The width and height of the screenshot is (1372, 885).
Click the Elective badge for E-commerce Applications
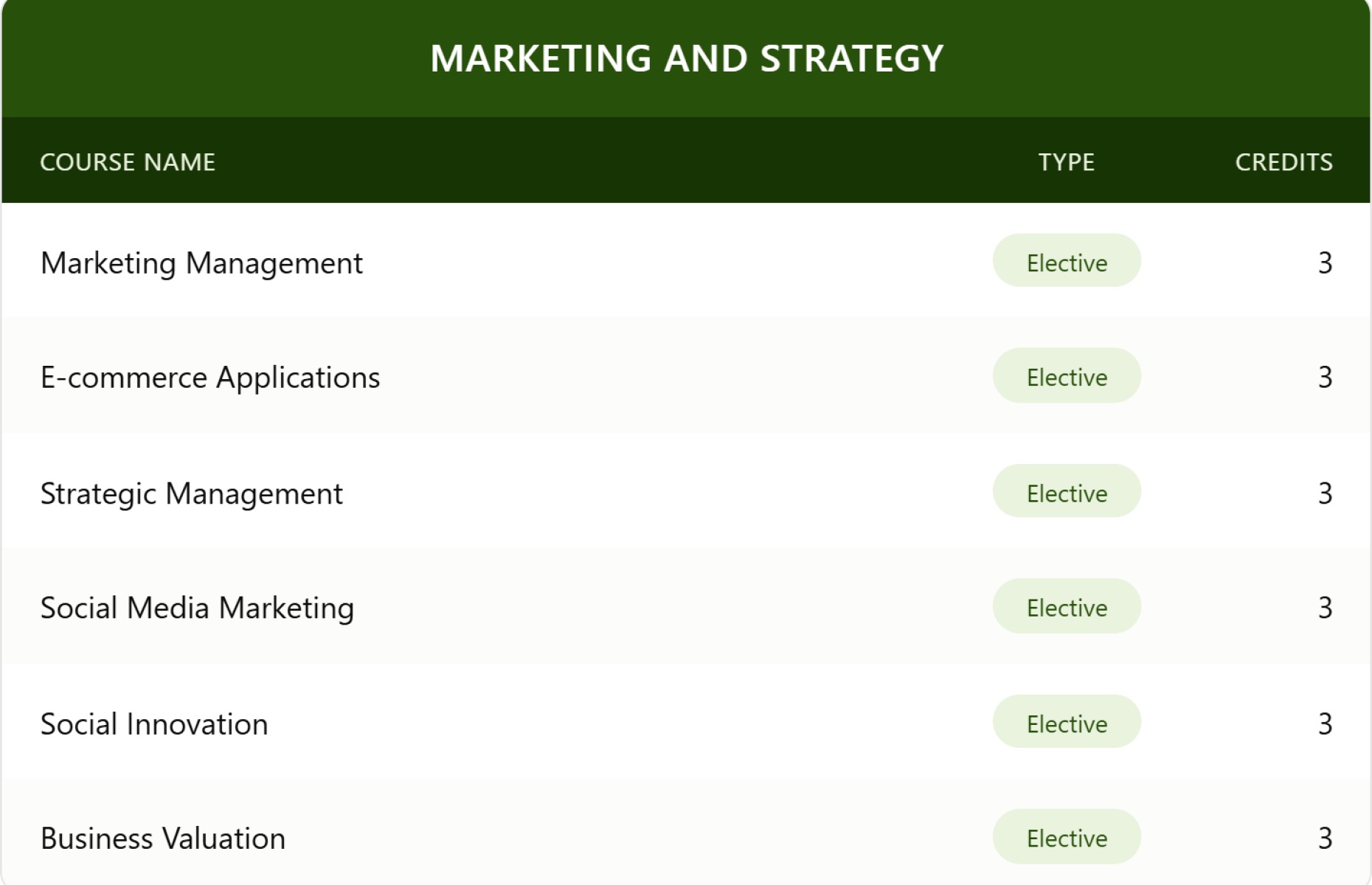pyautogui.click(x=1067, y=376)
